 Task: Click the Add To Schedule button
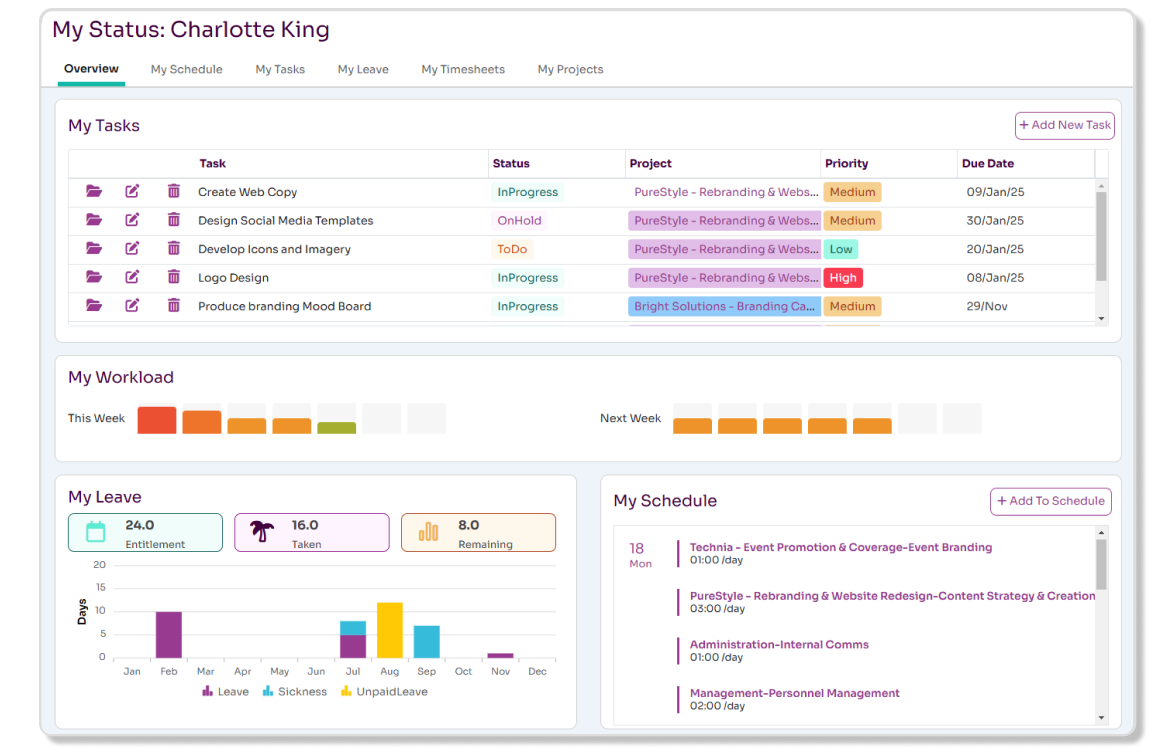tap(1051, 501)
